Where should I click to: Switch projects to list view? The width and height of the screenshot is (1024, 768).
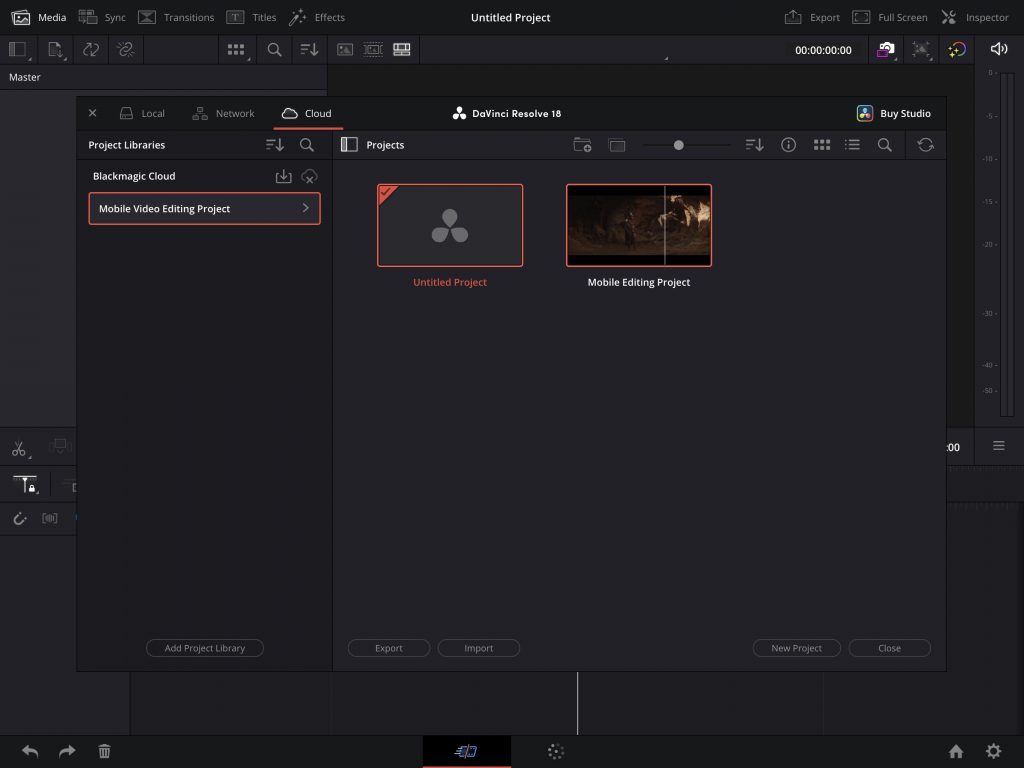pos(852,145)
